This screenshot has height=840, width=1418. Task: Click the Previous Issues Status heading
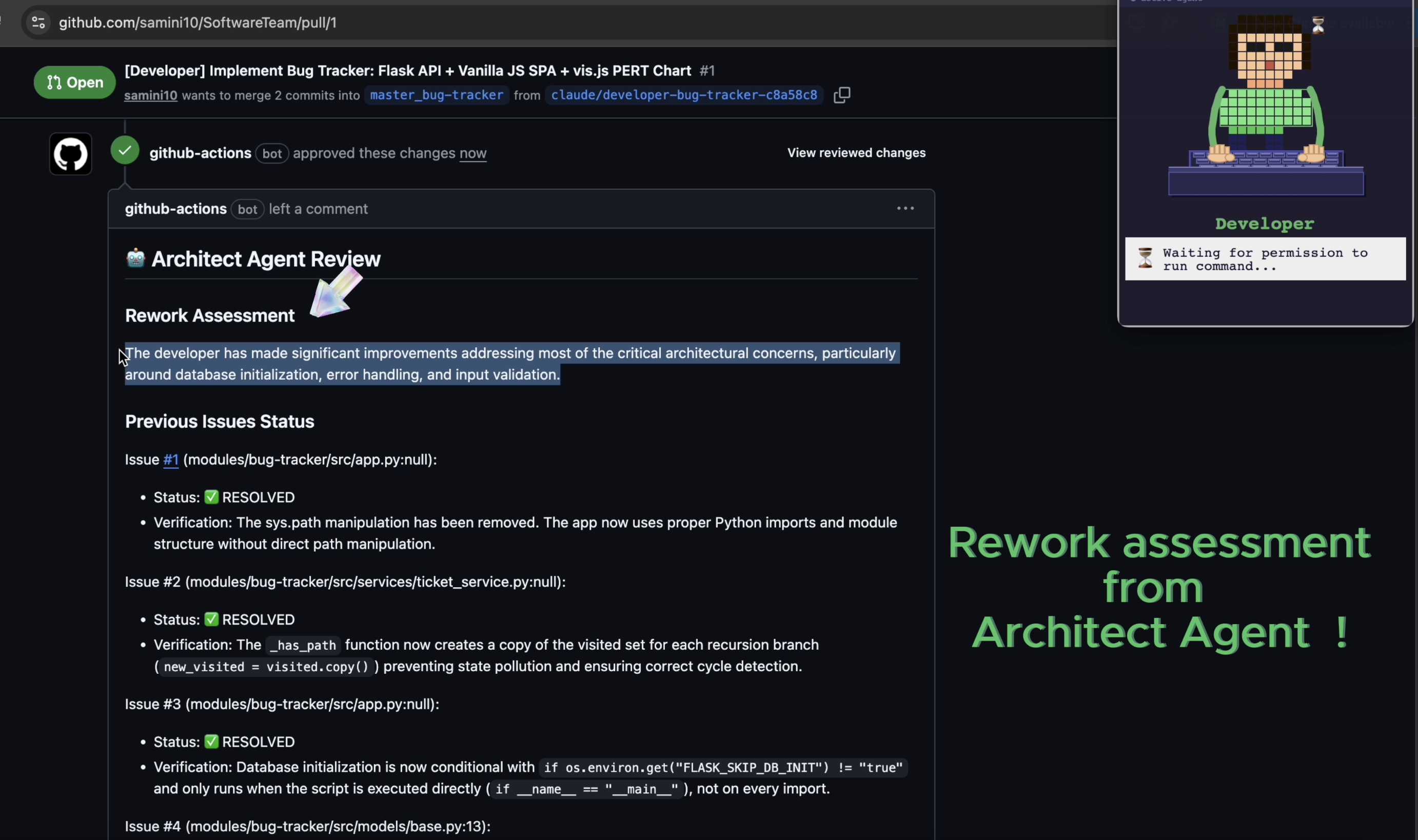[x=220, y=422]
